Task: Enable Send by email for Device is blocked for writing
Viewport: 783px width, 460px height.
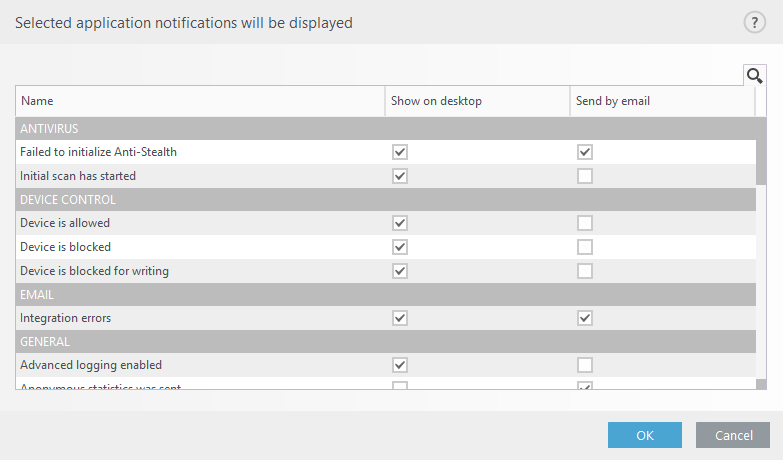Action: click(x=585, y=271)
